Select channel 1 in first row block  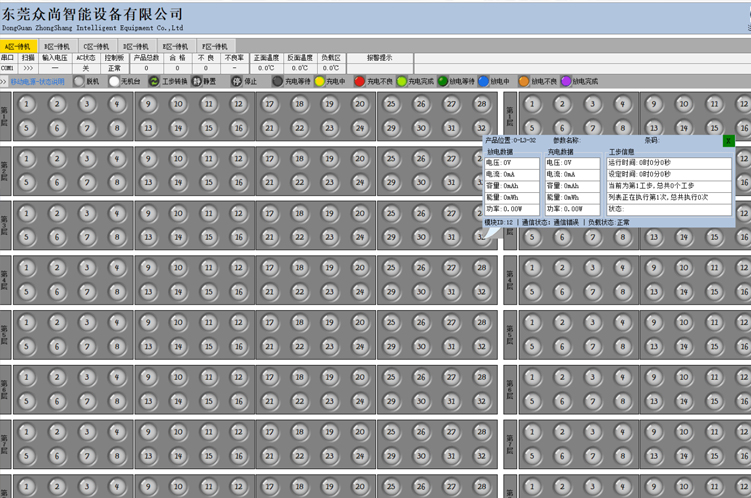pyautogui.click(x=26, y=103)
